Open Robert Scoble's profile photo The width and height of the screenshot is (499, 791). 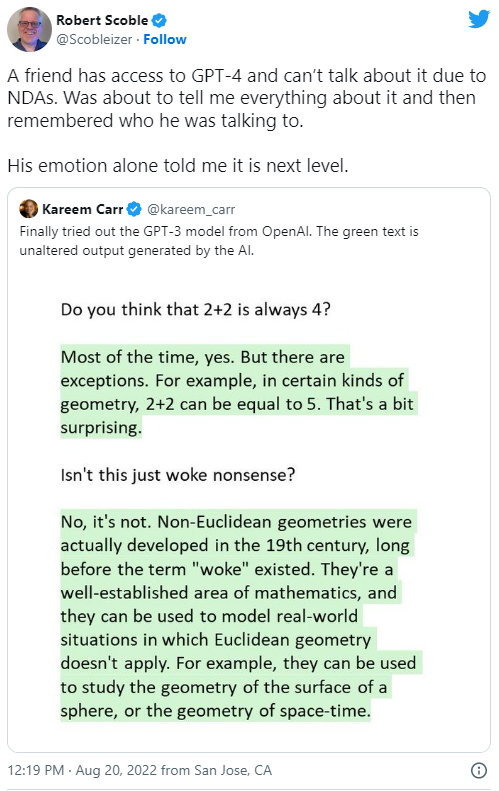[x=29, y=29]
